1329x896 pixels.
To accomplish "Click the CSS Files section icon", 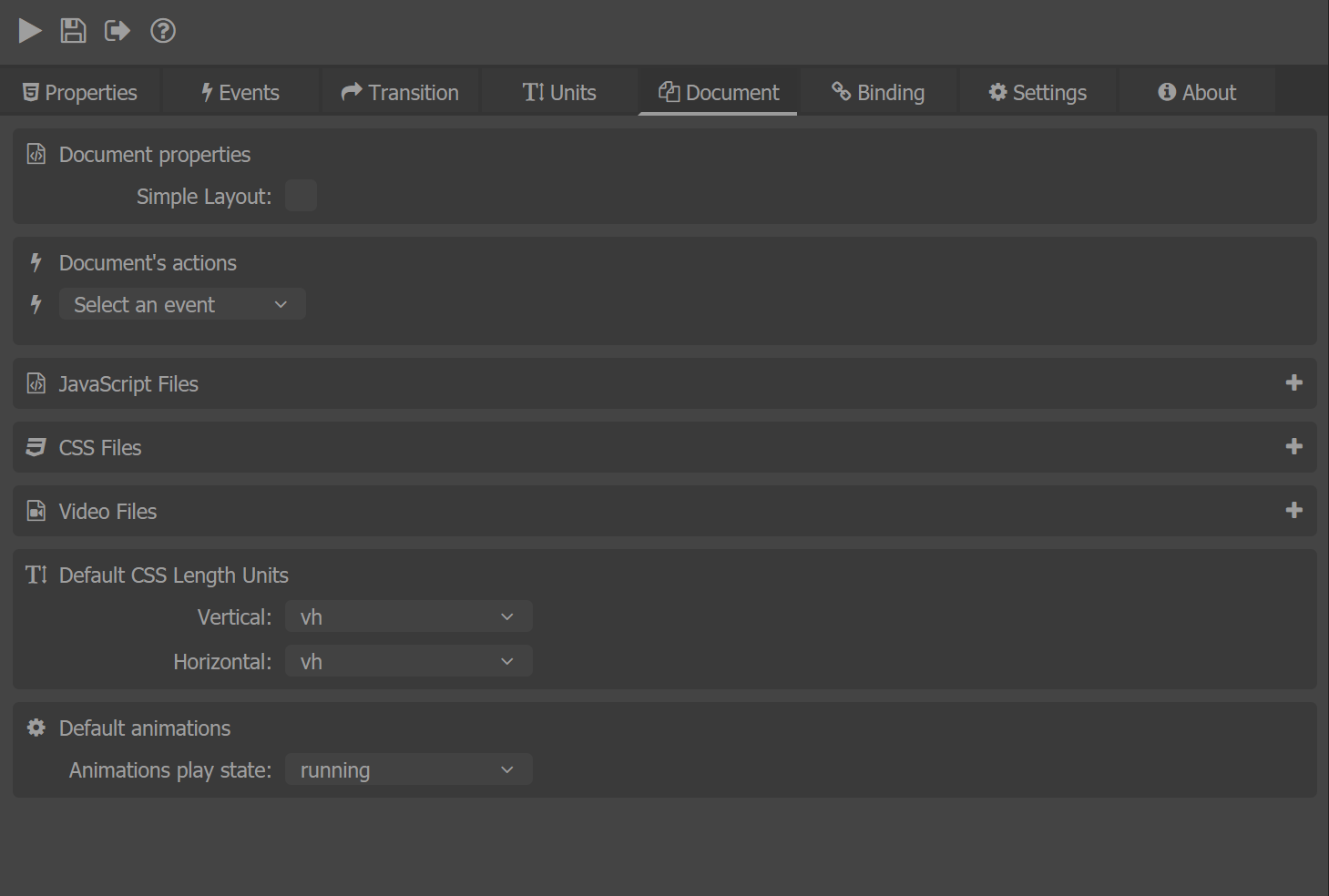I will click(x=36, y=447).
